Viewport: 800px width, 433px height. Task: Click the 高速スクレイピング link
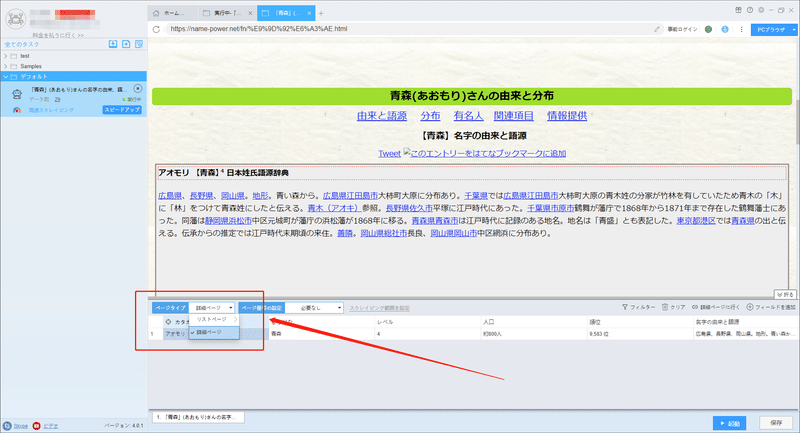51,110
